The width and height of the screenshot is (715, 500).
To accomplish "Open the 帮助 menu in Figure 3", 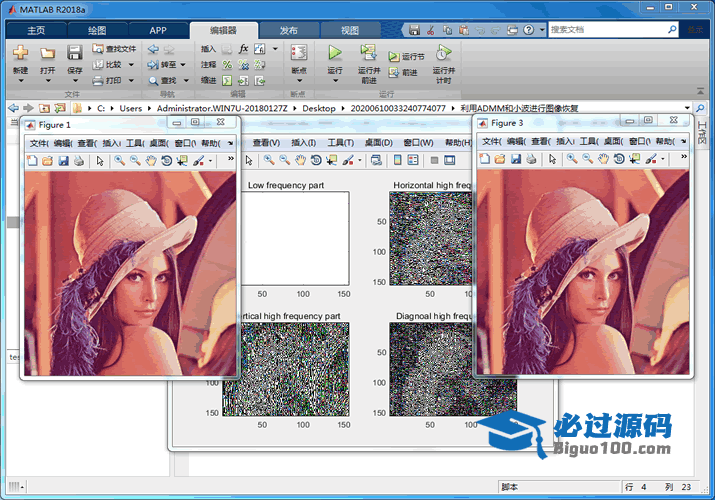I will pyautogui.click(x=665, y=141).
